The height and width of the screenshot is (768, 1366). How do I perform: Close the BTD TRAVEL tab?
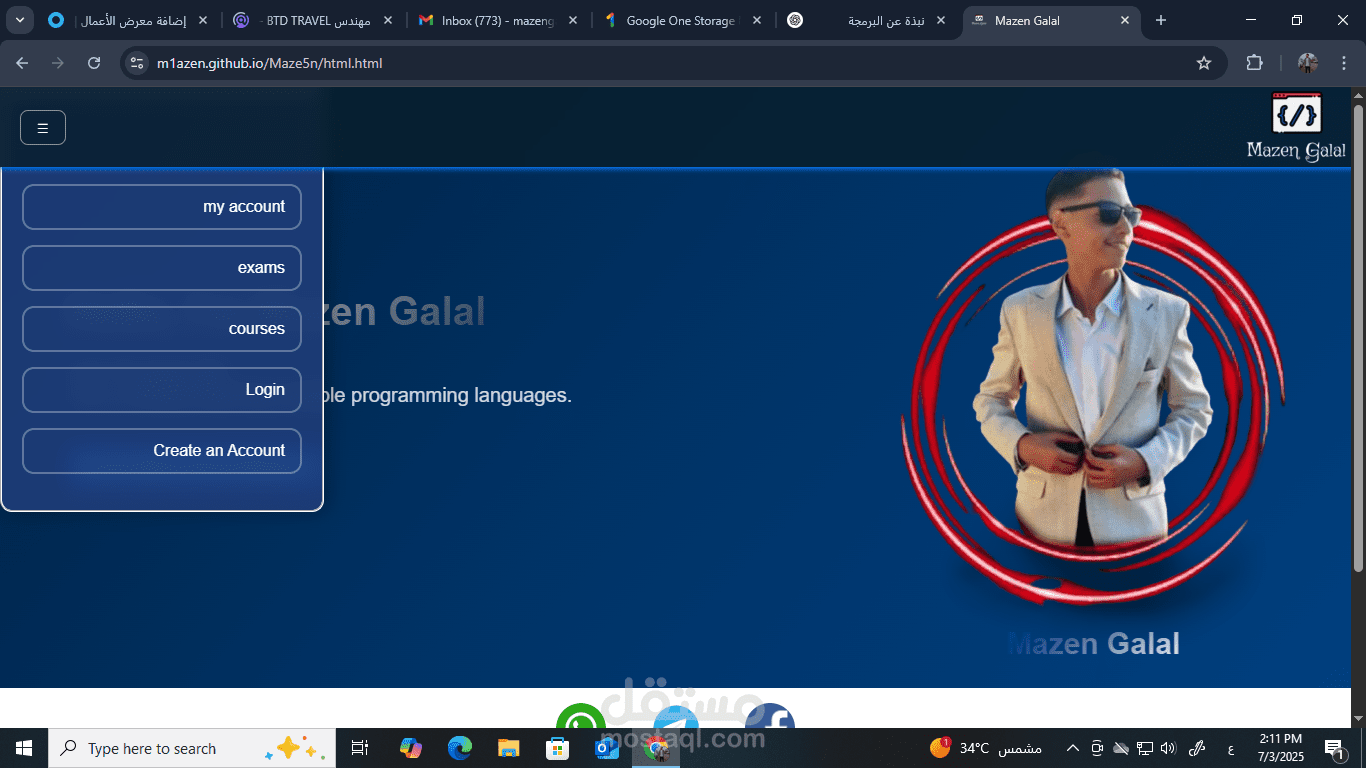[388, 20]
